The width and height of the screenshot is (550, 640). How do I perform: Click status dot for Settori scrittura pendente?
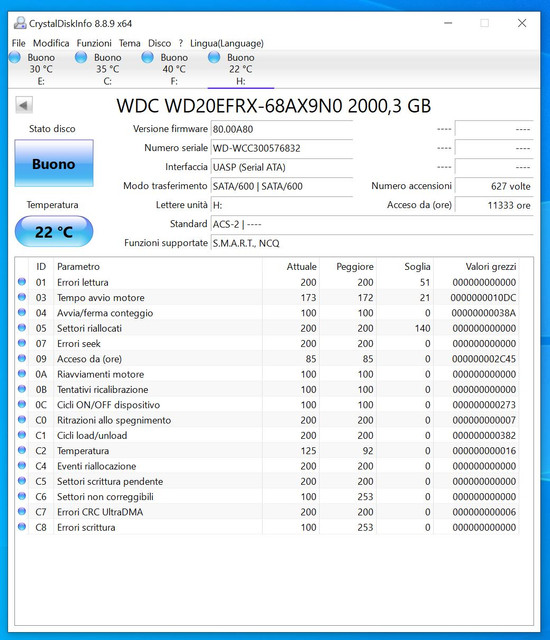click(x=22, y=481)
